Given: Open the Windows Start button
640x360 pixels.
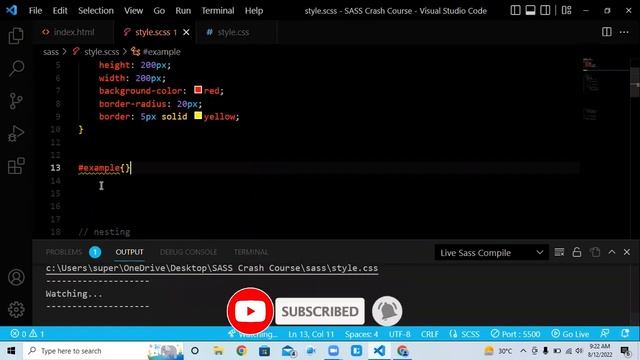Looking at the screenshot, I should 11,351.
